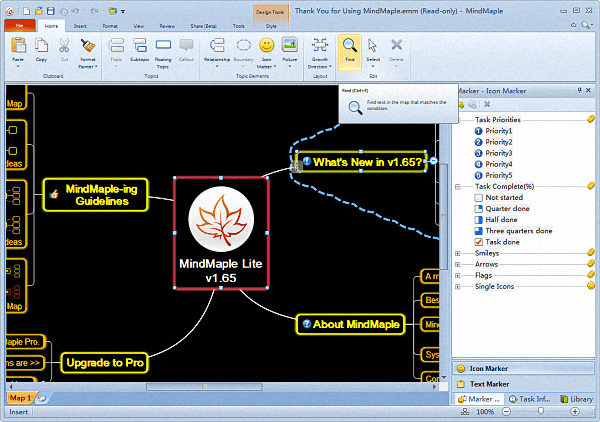Select the Half done marker
The height and width of the screenshot is (422, 600).
pyautogui.click(x=478, y=220)
